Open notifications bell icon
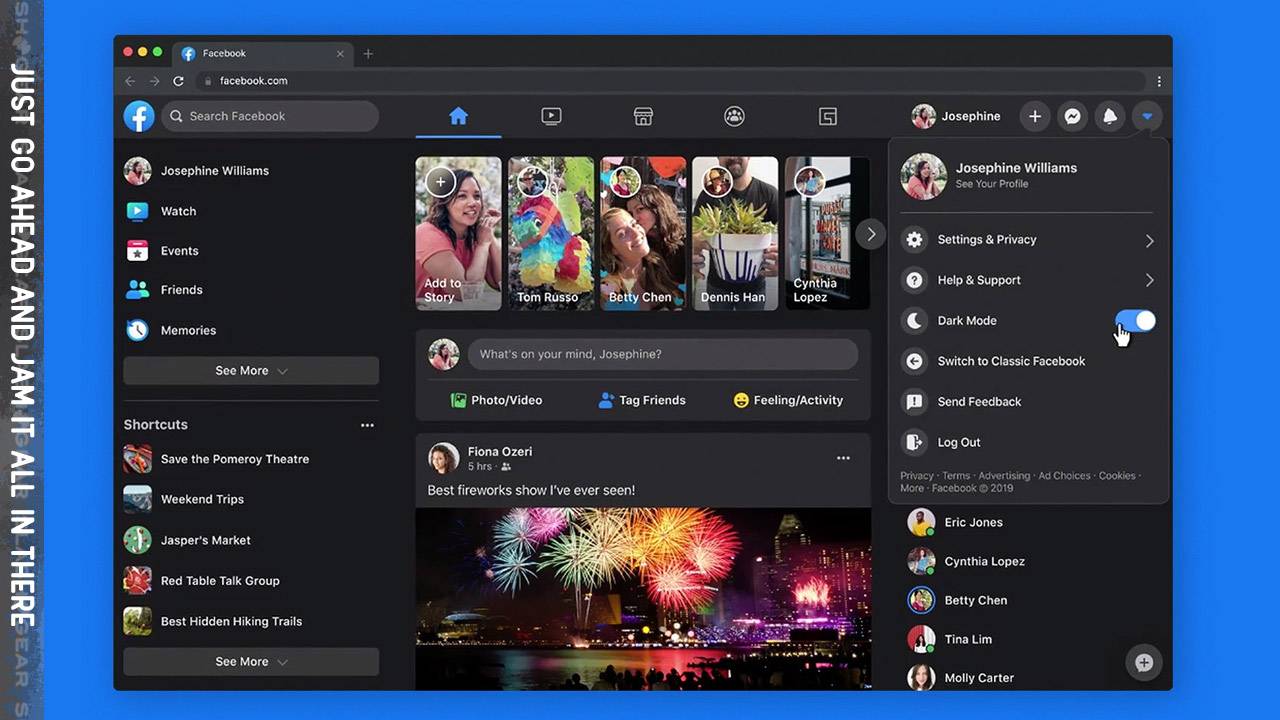 tap(1110, 116)
